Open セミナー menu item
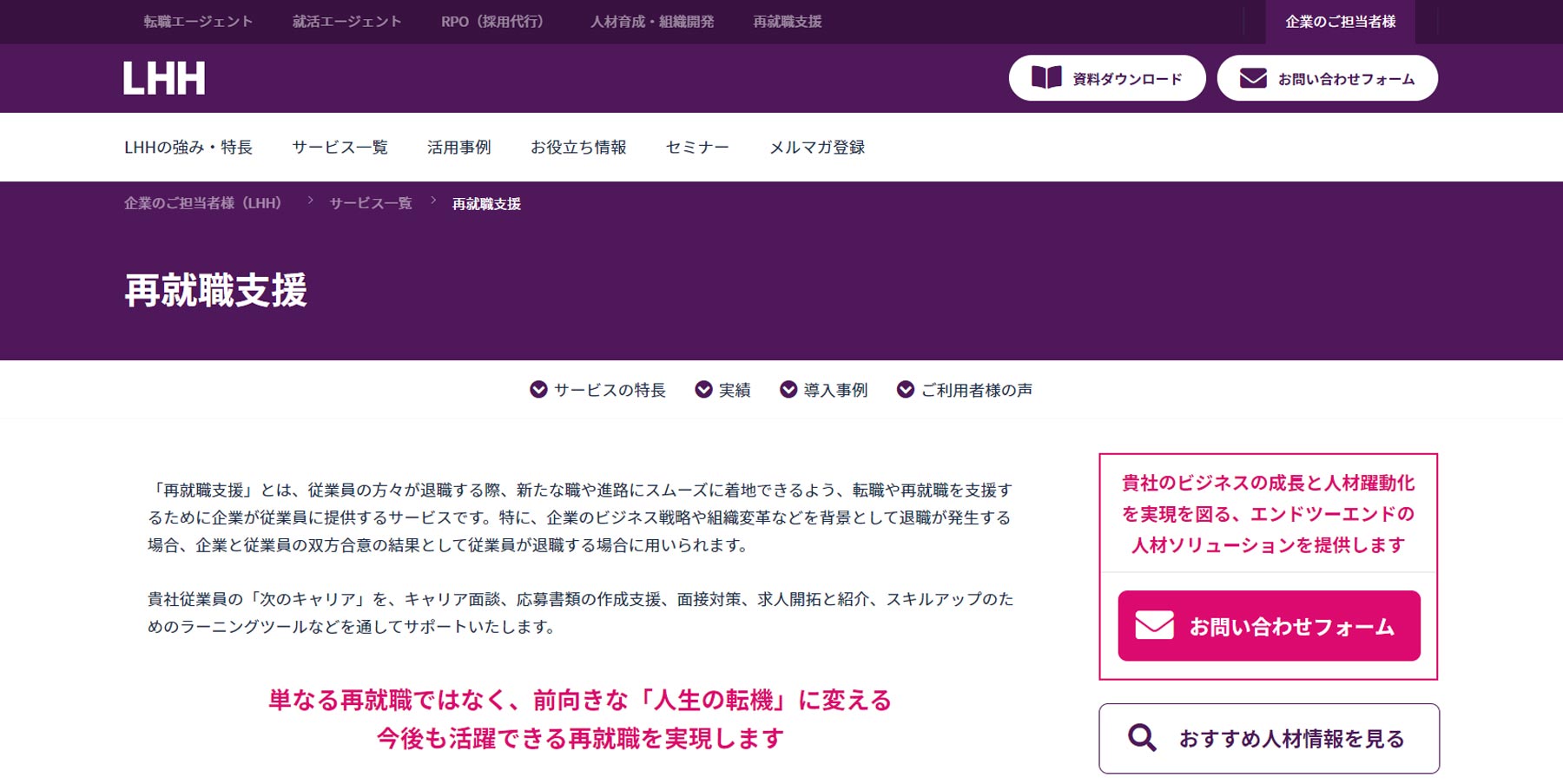 (x=697, y=148)
